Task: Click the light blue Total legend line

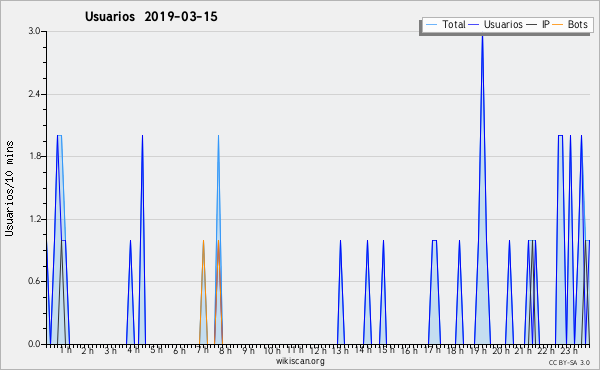Action: pyautogui.click(x=431, y=24)
